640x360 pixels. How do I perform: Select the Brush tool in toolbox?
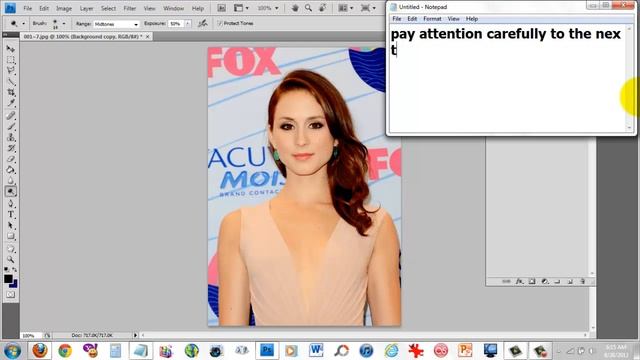tap(11, 127)
